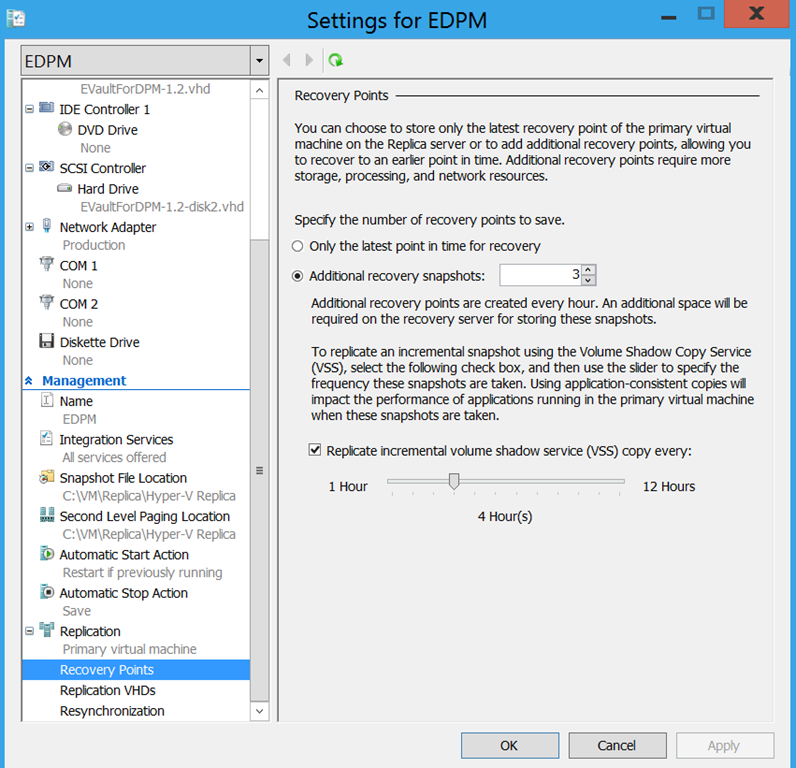Select Second Level Paging Location item

point(145,516)
